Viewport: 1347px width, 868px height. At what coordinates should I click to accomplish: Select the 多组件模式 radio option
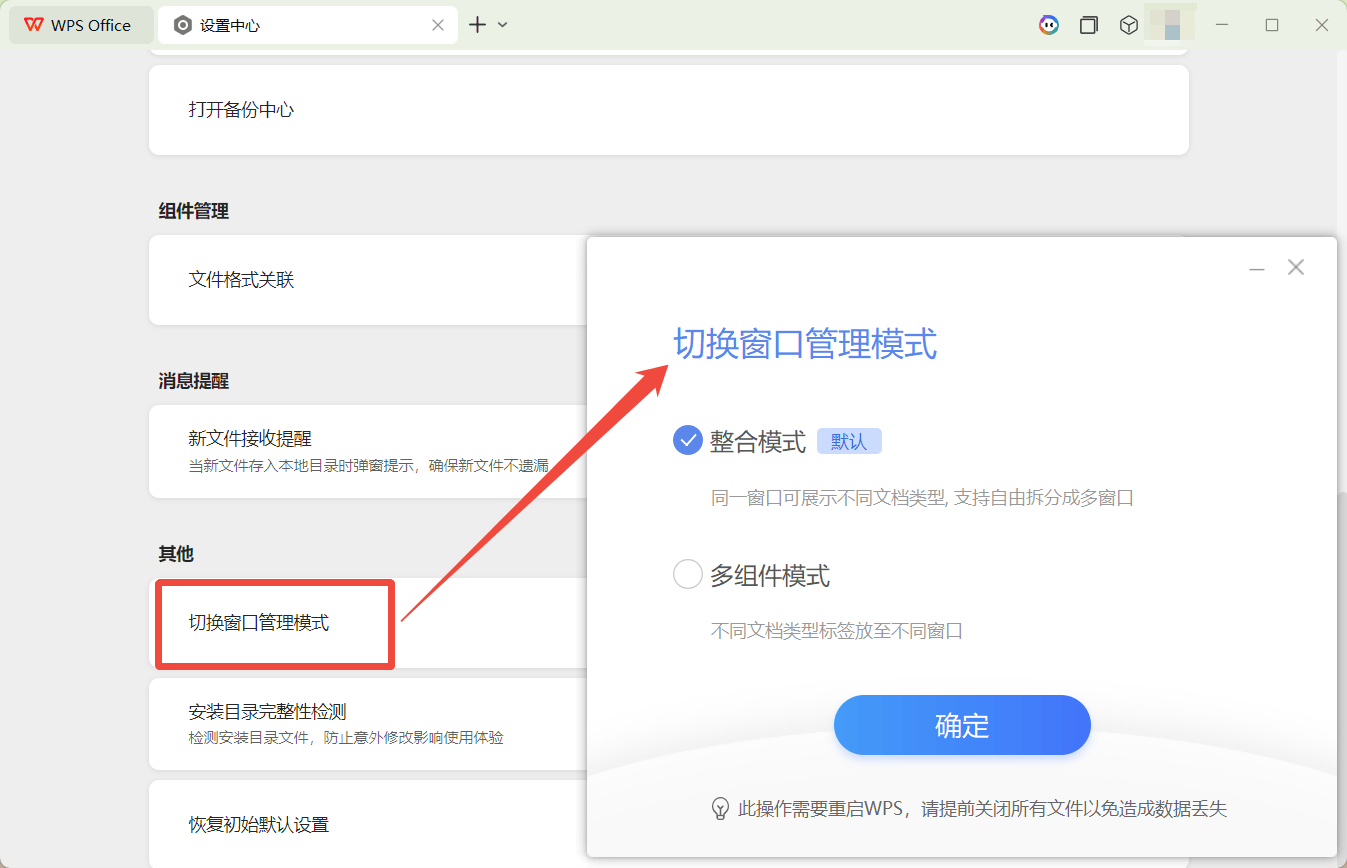click(688, 575)
